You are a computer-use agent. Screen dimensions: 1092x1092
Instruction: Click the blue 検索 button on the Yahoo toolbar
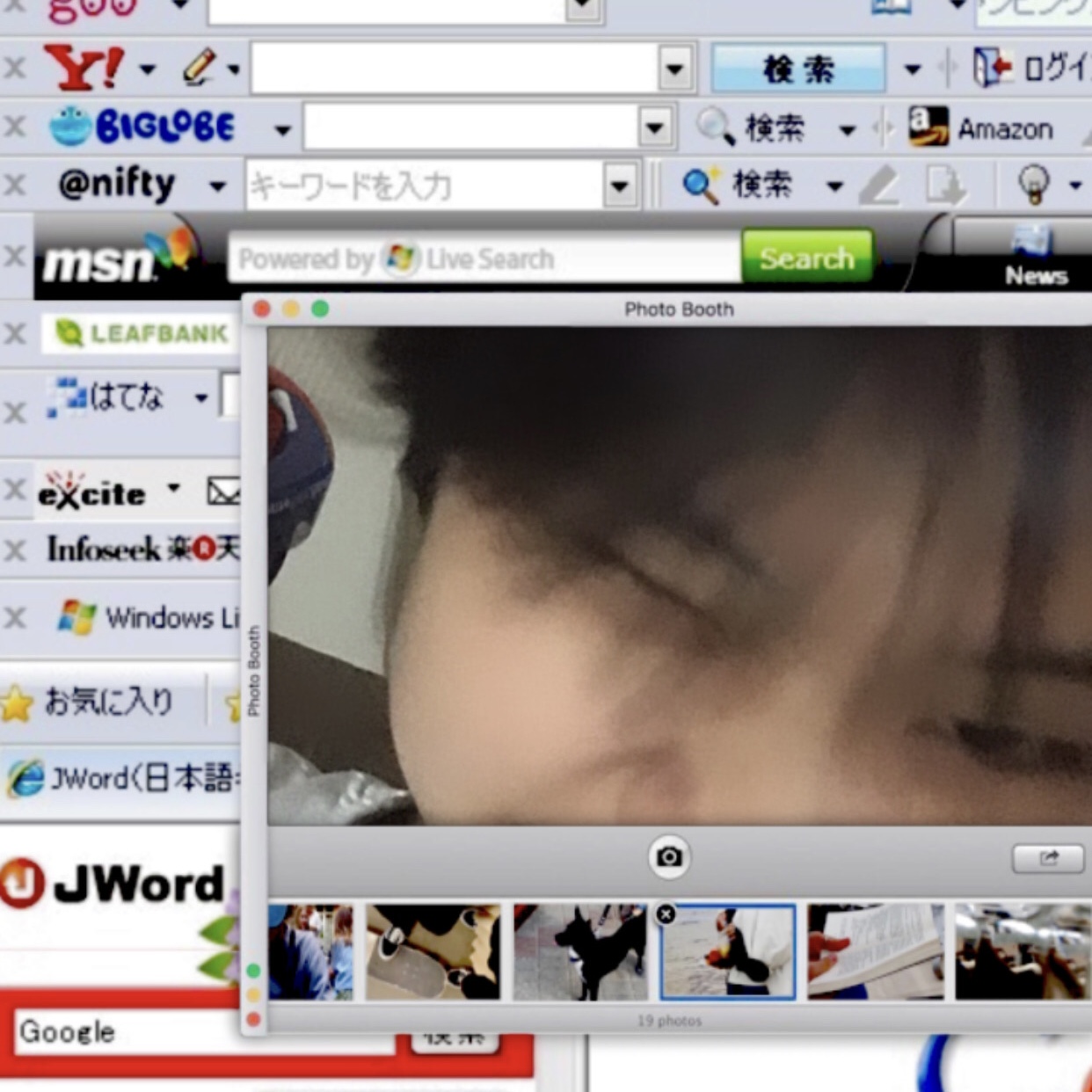[797, 68]
